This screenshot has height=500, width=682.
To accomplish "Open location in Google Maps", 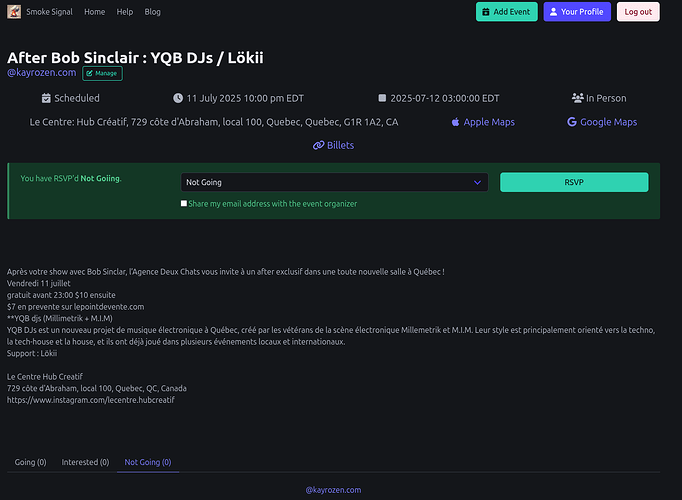I will pos(602,122).
